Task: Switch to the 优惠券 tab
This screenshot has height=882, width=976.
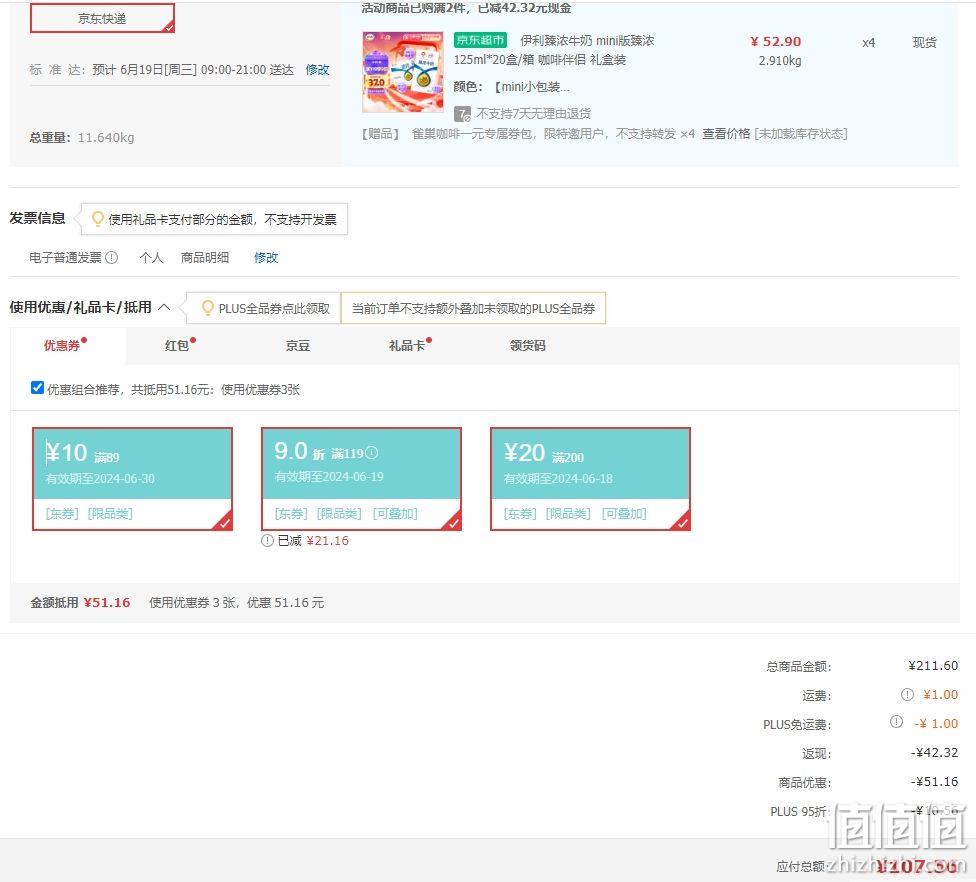Action: pyautogui.click(x=68, y=345)
